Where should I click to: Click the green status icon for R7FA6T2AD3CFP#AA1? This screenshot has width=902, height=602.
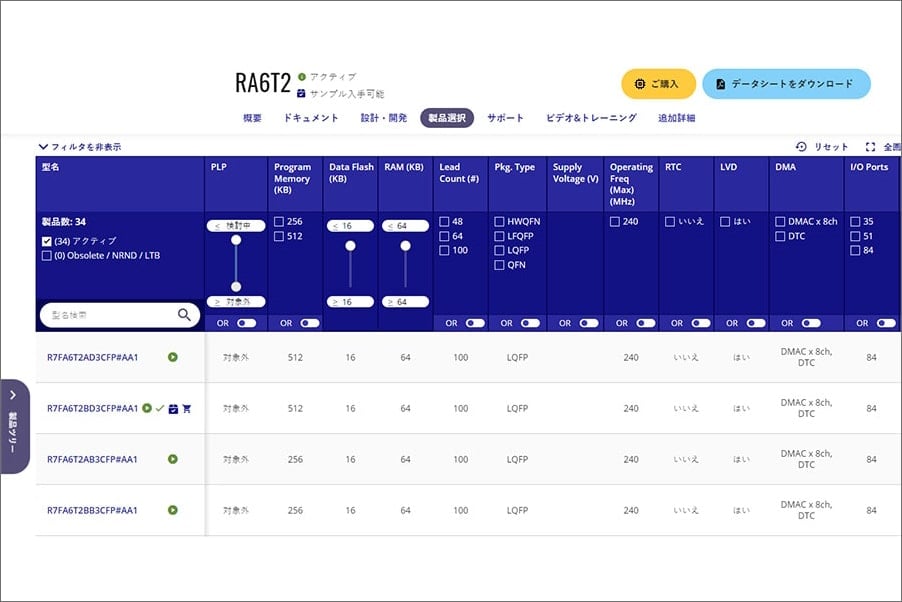click(173, 357)
